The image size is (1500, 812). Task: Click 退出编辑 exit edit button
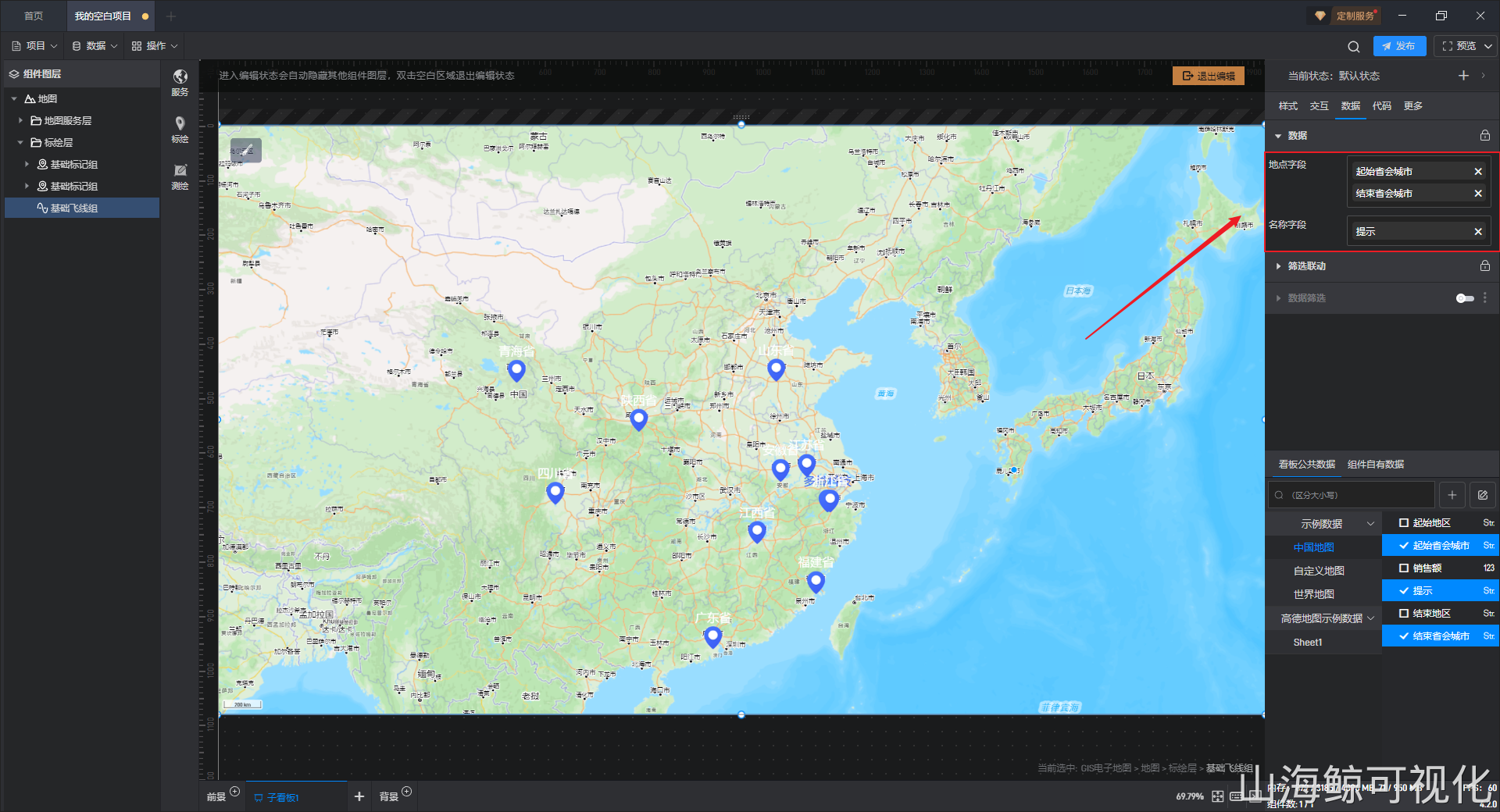tap(1209, 76)
